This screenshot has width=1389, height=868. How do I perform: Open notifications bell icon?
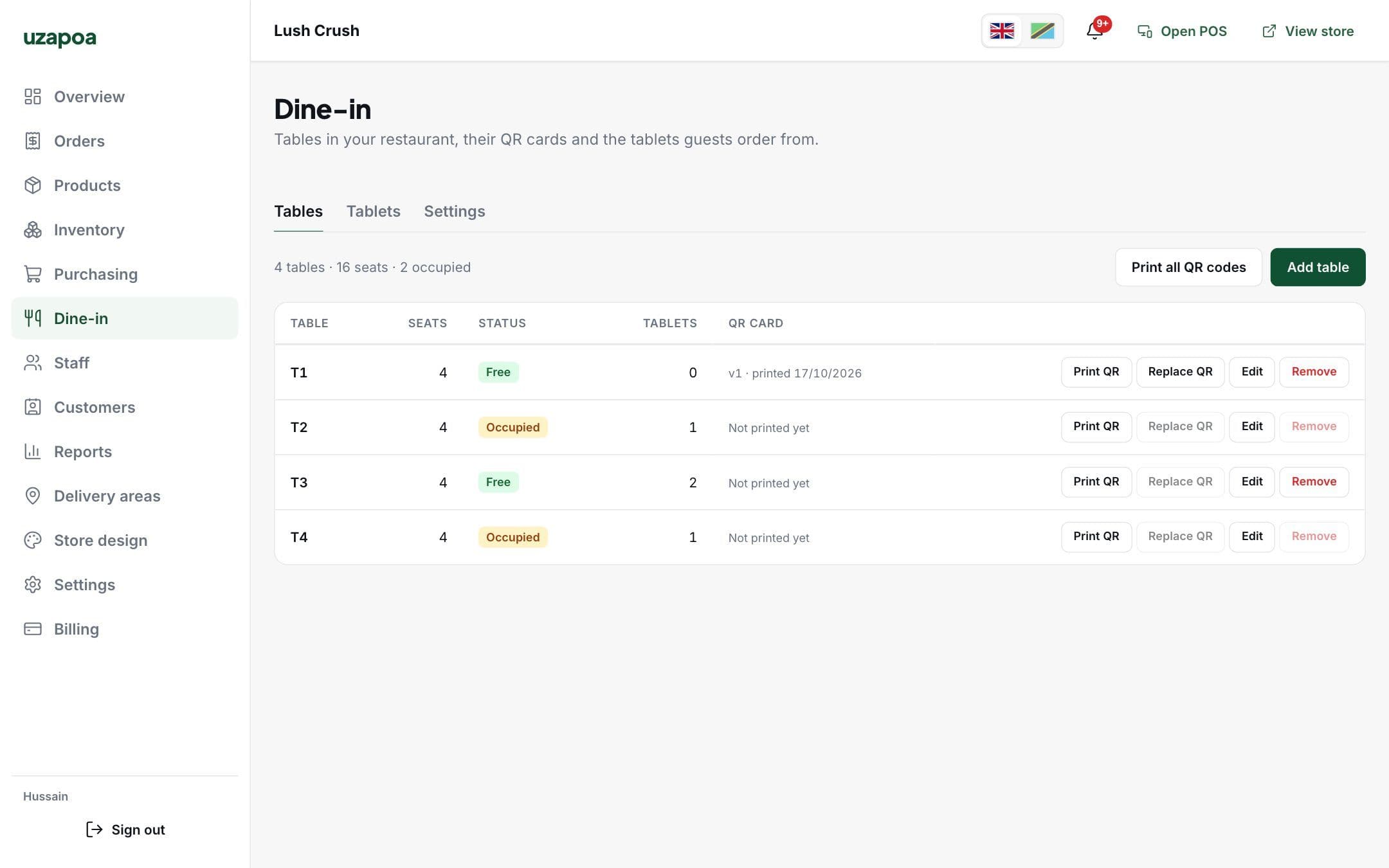click(1094, 31)
